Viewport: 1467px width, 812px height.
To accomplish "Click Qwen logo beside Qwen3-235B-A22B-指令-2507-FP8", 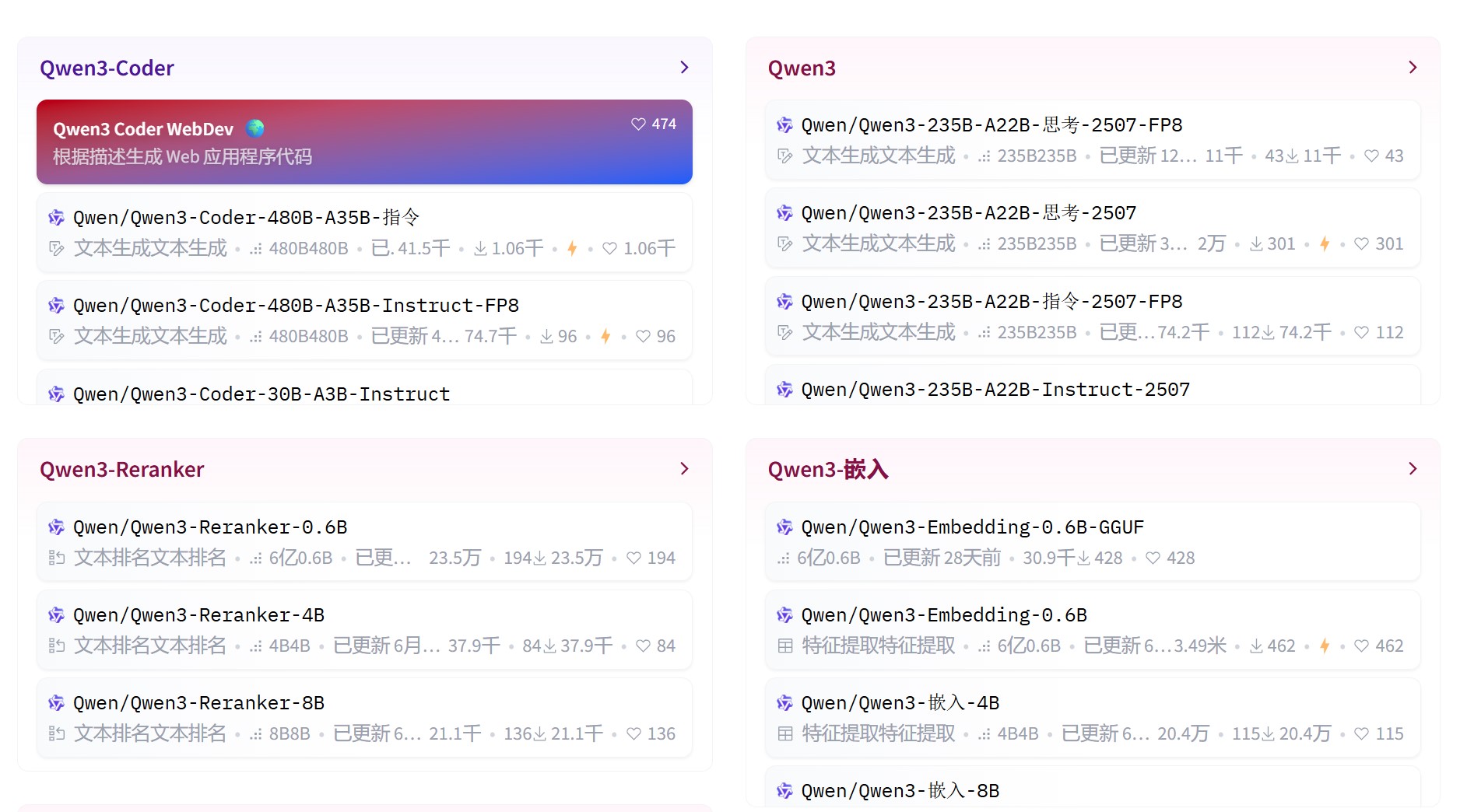I will click(x=784, y=302).
